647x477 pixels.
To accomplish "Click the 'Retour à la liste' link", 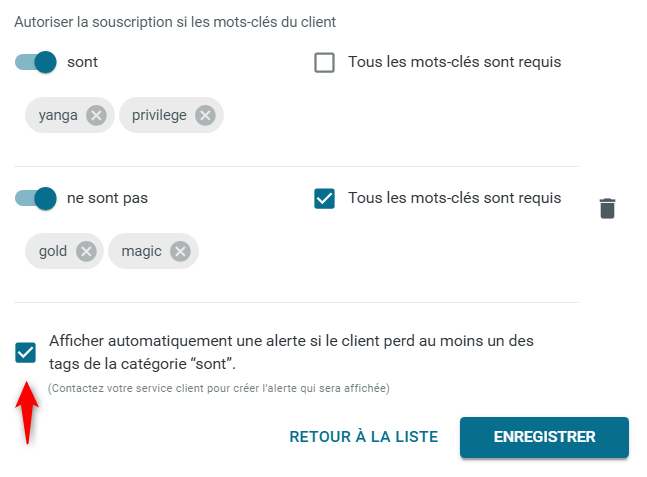I will tap(364, 437).
